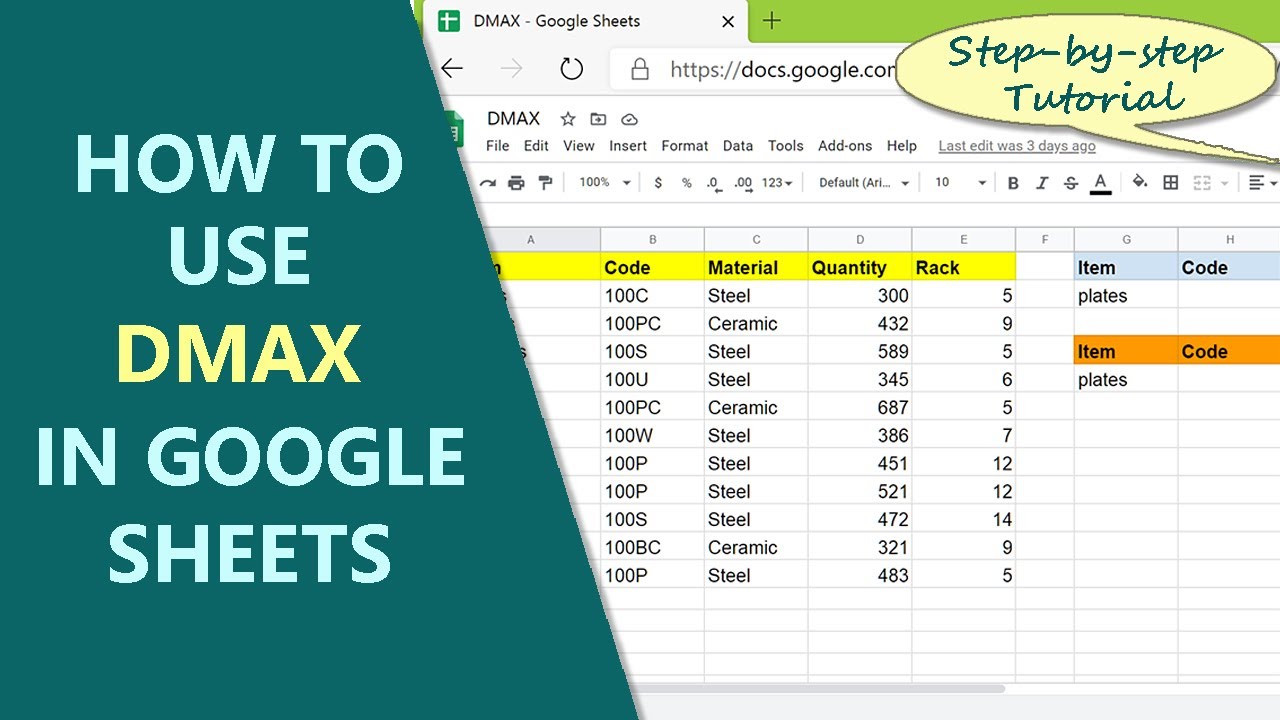Move document using folder icon
Image resolution: width=1280 pixels, height=720 pixels.
tap(598, 119)
